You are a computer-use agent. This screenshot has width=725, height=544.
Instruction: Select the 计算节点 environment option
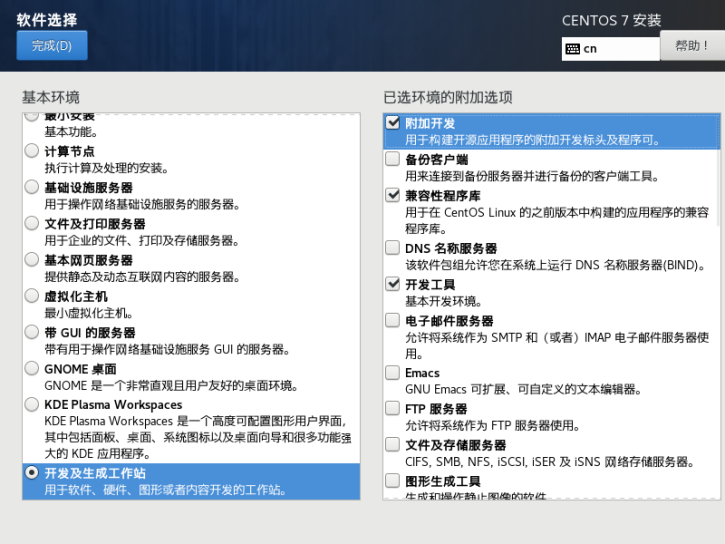(31, 151)
